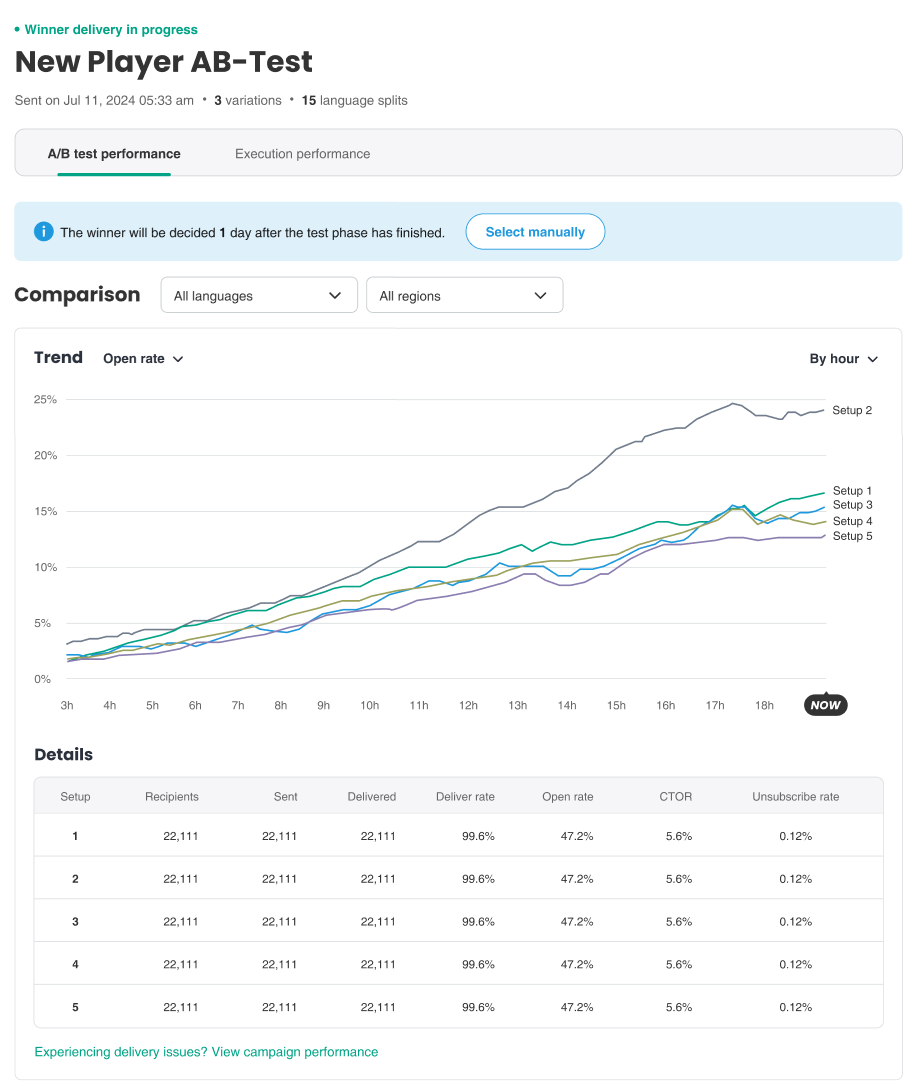The height and width of the screenshot is (1090, 920).
Task: Click the blue info icon in banner
Action: pyautogui.click(x=43, y=232)
